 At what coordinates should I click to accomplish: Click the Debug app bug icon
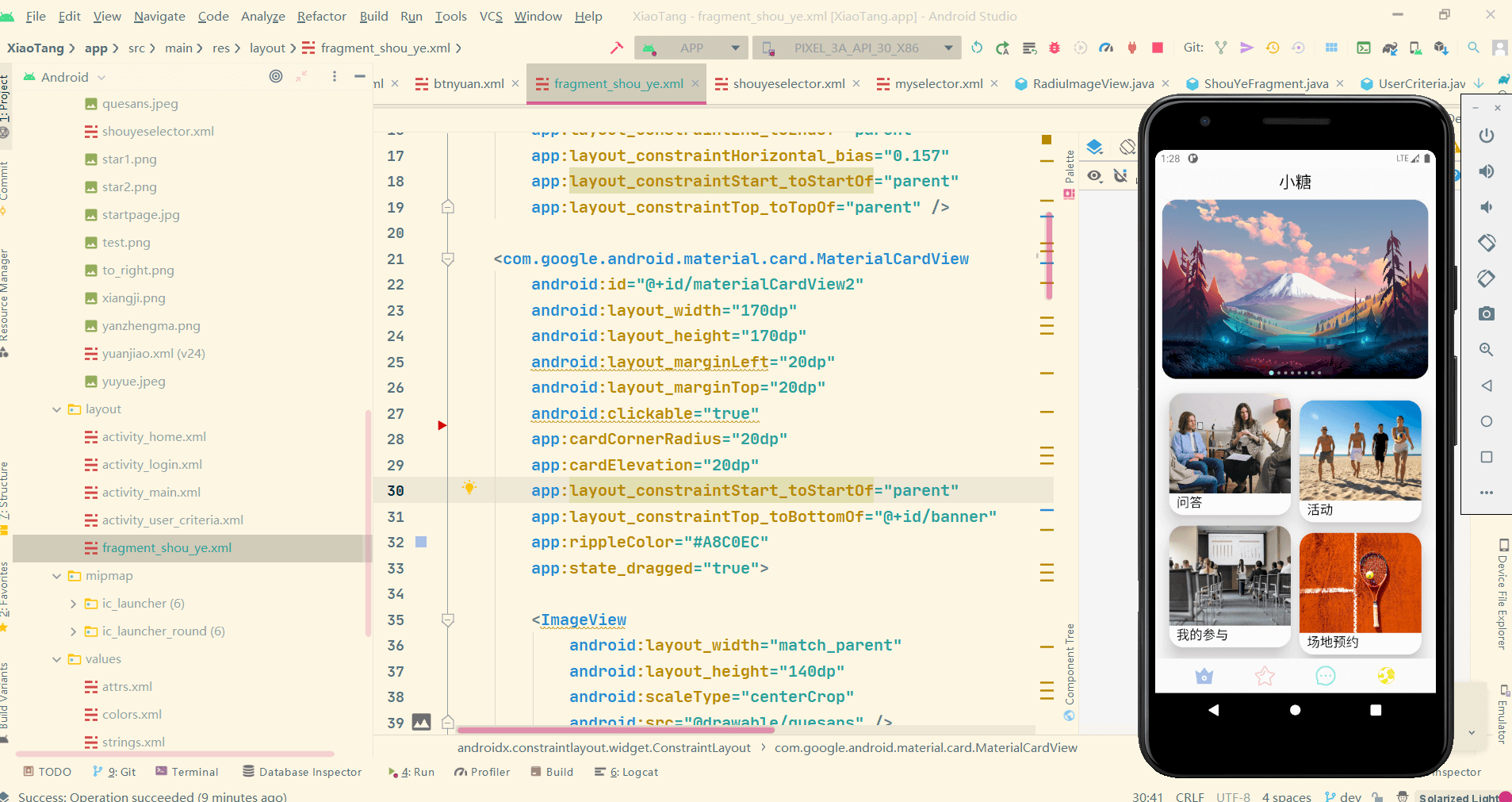point(1055,48)
